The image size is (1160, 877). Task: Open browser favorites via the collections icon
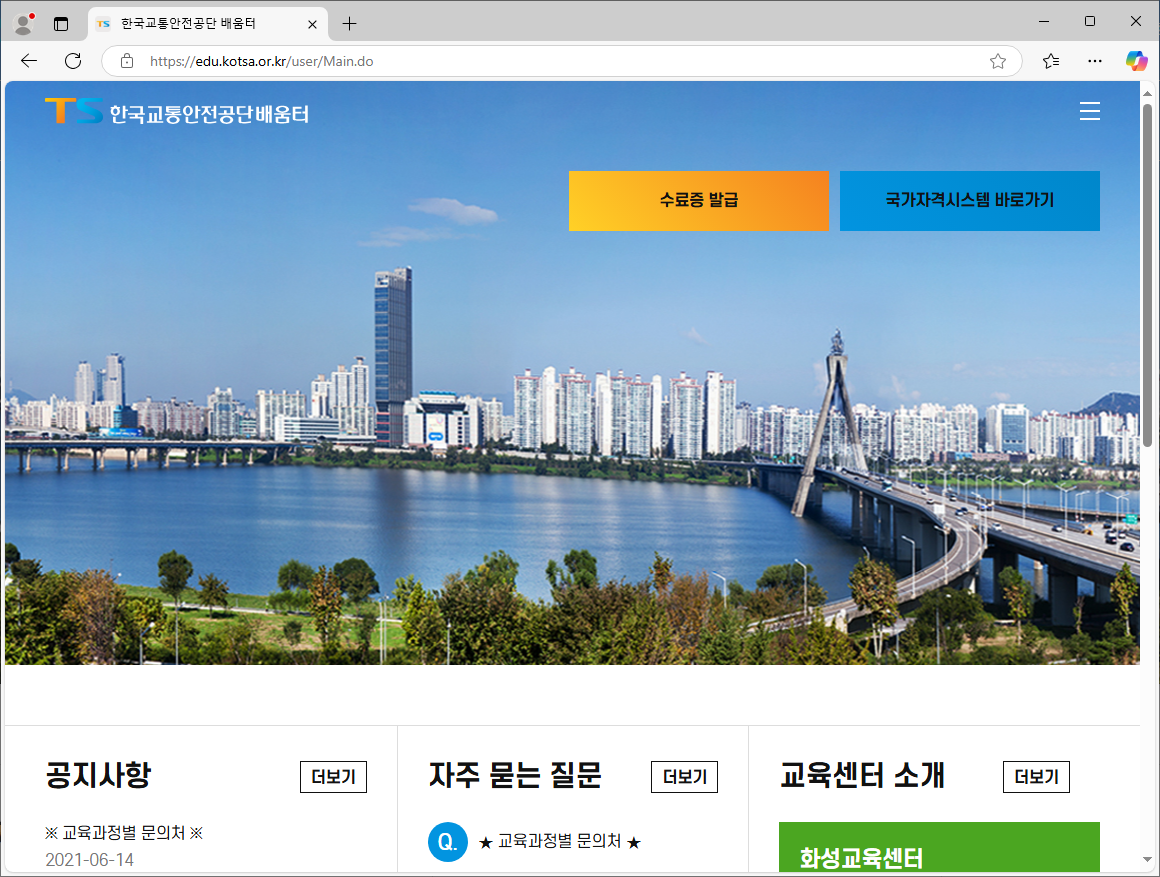click(1050, 60)
